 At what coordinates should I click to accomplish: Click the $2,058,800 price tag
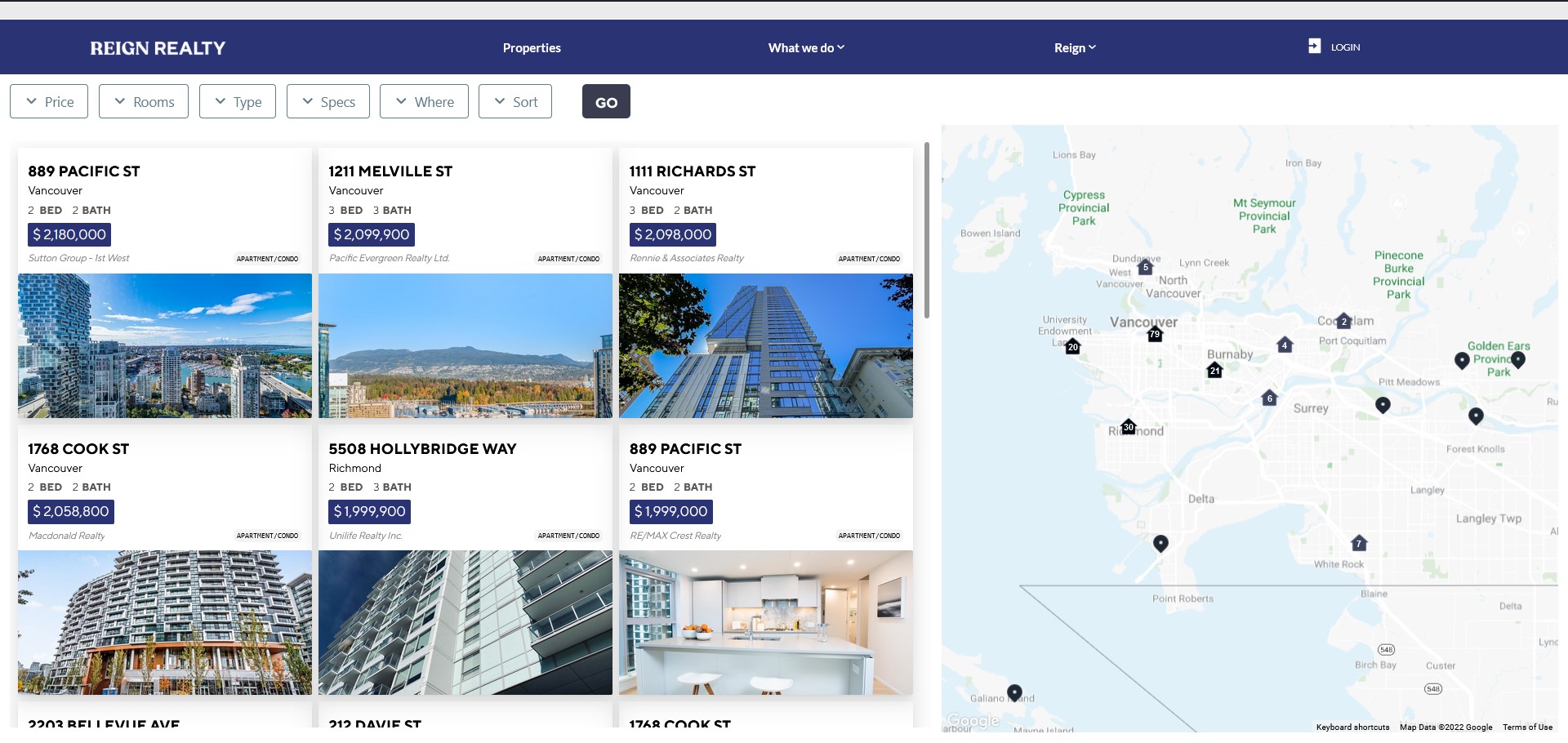[71, 511]
